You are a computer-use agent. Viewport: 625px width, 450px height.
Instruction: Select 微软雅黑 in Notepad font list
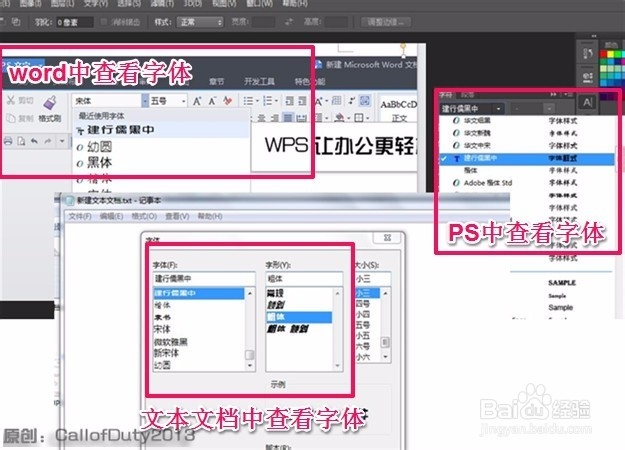click(171, 342)
